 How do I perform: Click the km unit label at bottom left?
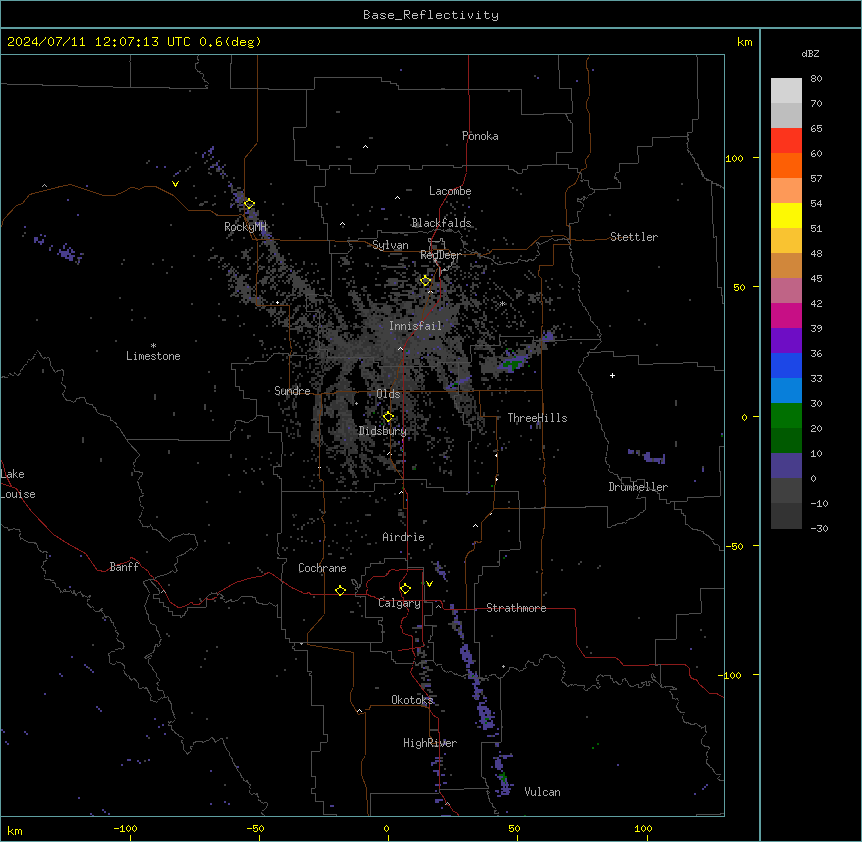(x=15, y=831)
